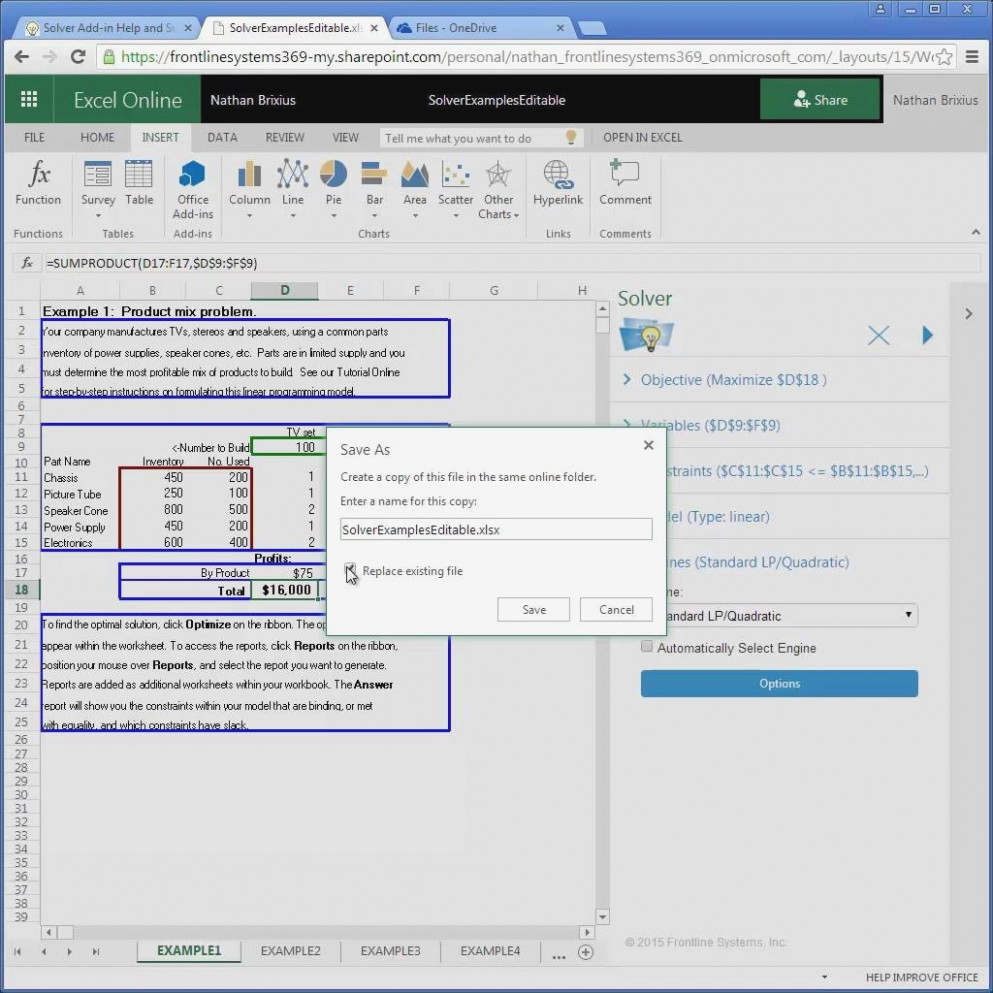
Task: Click the Share button
Action: pyautogui.click(x=820, y=99)
